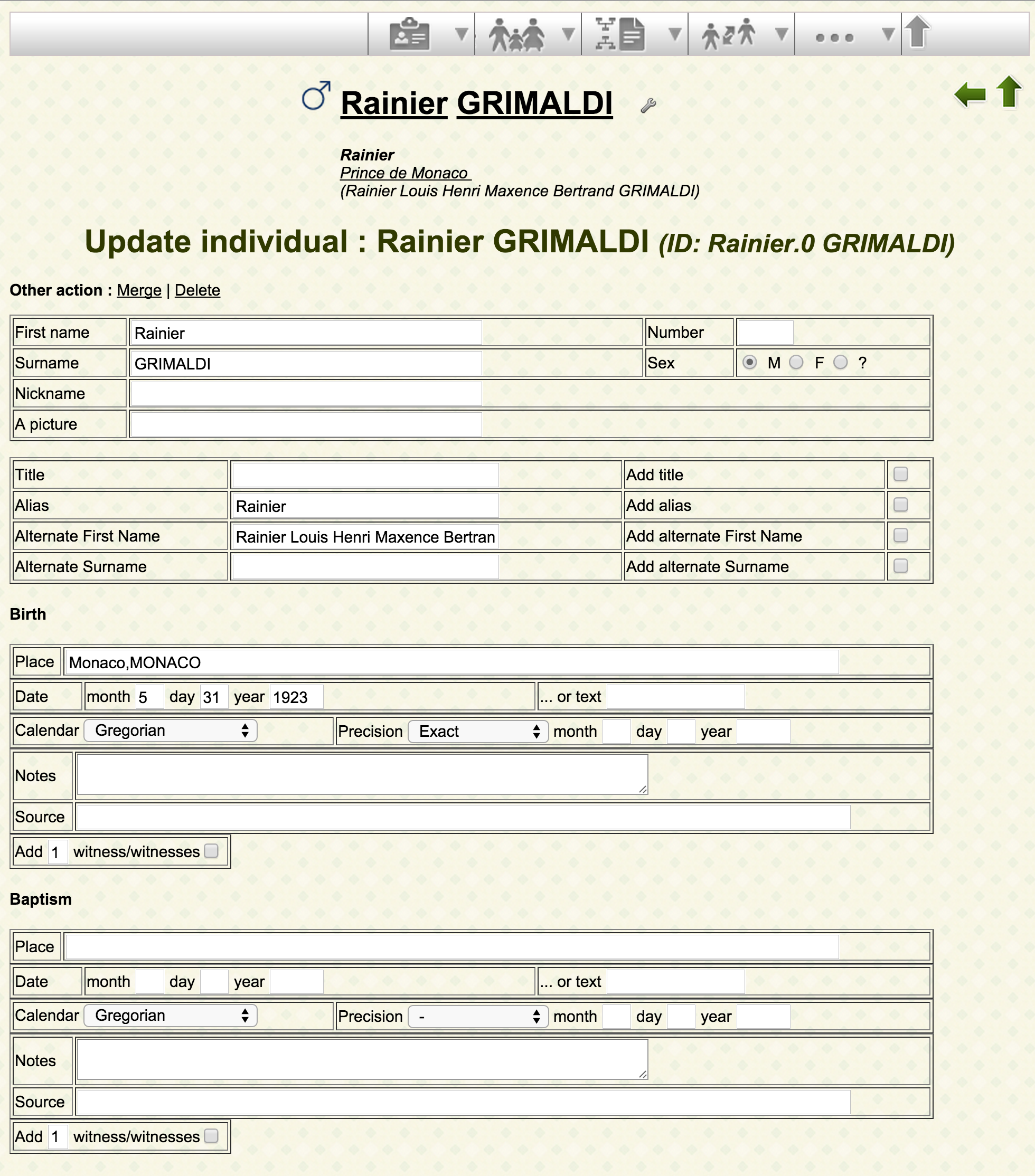The height and width of the screenshot is (1176, 1035).
Task: Click the Alias input containing Rainier
Action: point(365,506)
